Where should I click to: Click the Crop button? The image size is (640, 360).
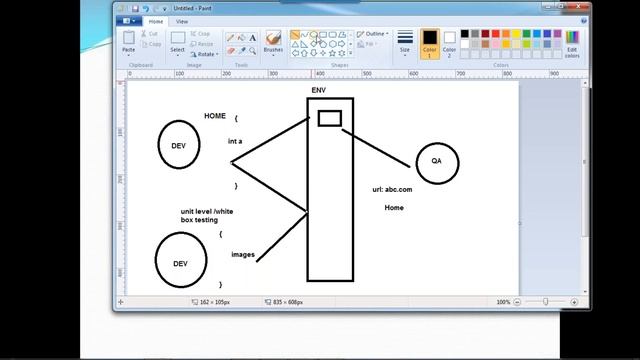(200, 34)
